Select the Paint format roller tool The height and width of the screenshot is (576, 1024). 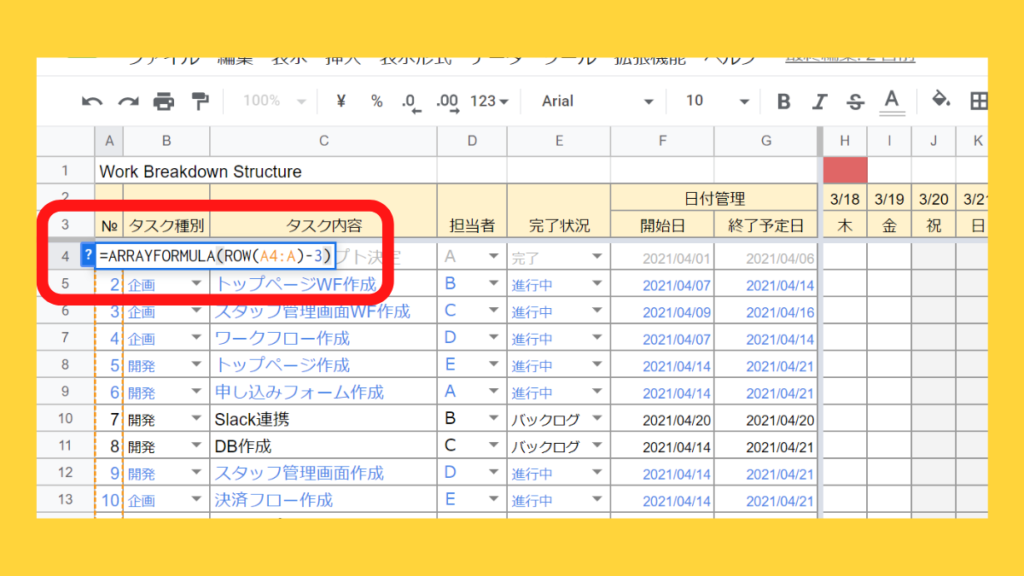tap(200, 101)
